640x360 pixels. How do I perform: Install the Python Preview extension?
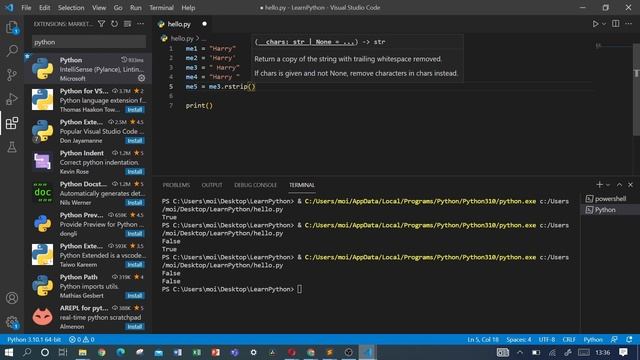click(135, 234)
